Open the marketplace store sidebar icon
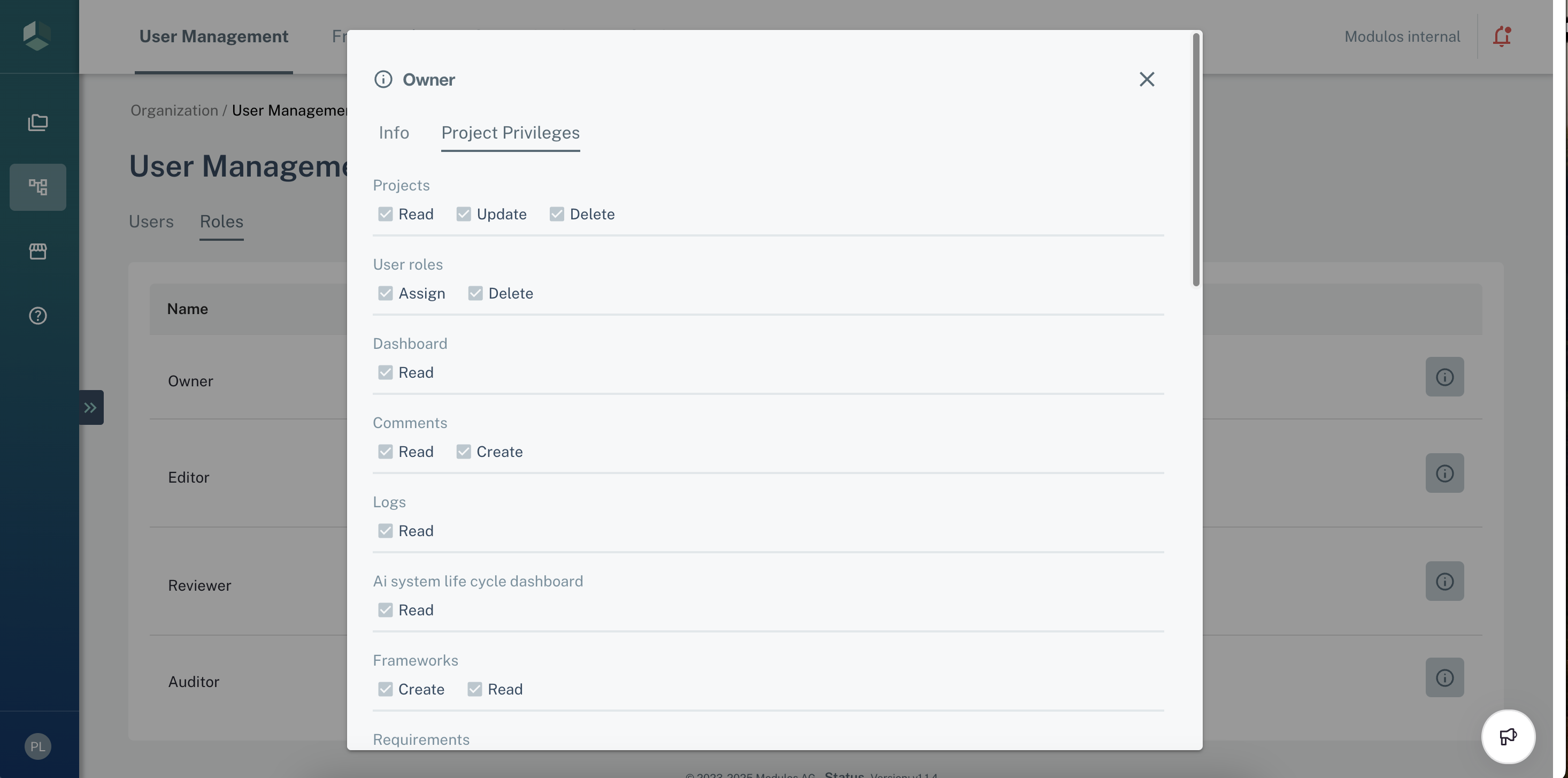Viewport: 1568px width, 778px height. tap(38, 251)
